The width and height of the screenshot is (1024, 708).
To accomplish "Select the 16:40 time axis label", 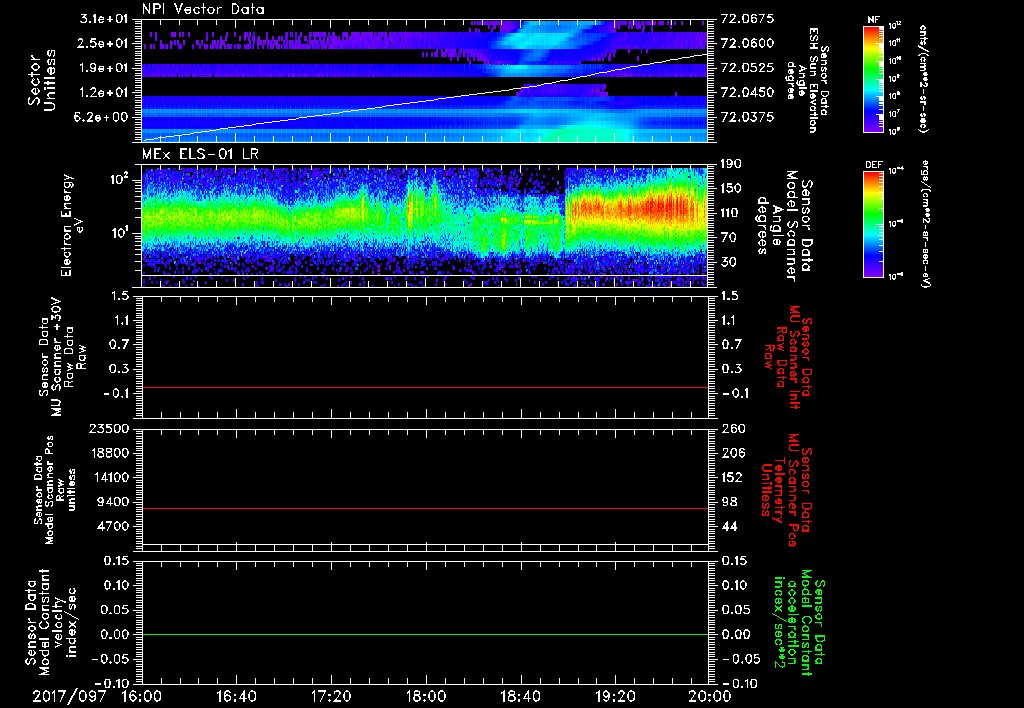I will pyautogui.click(x=236, y=694).
